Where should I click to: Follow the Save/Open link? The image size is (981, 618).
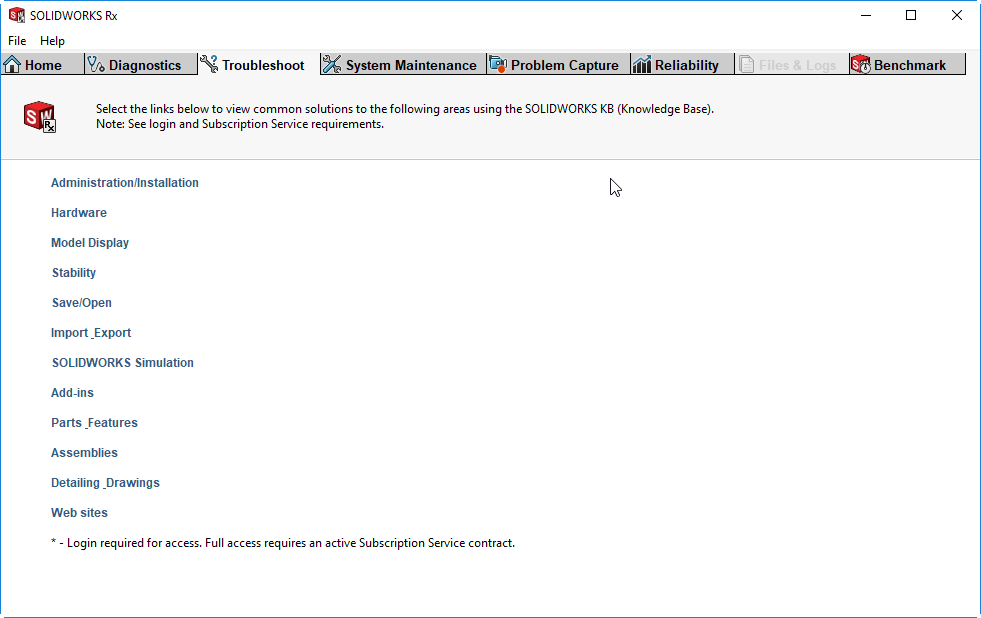(x=81, y=303)
